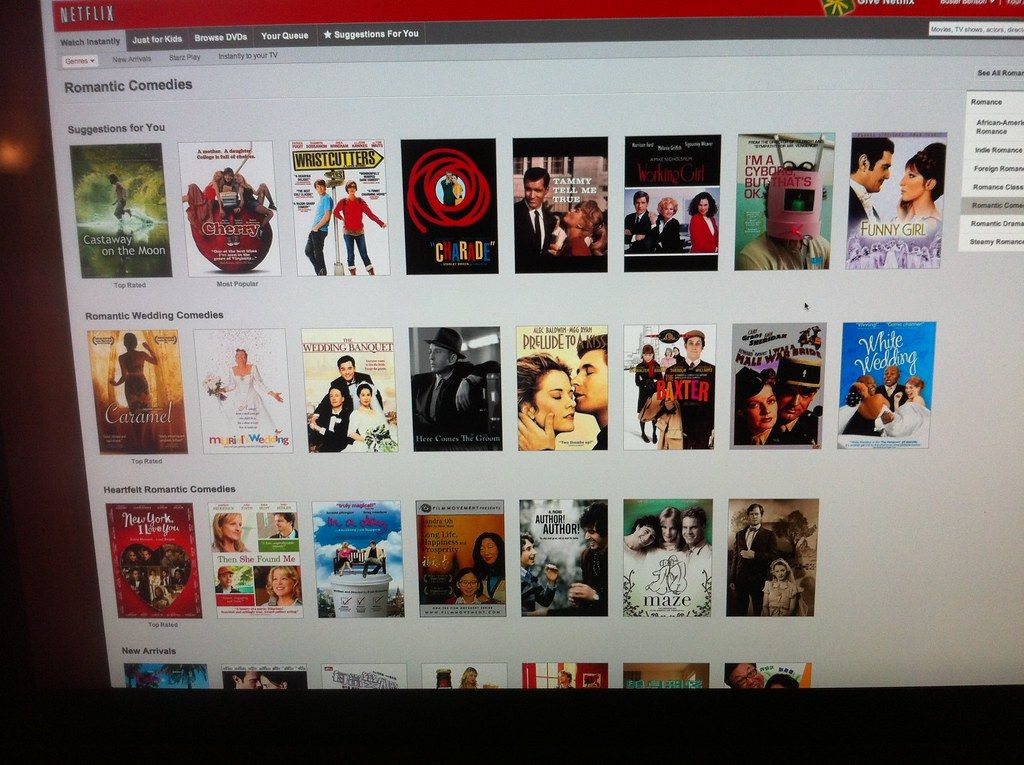Click the See All Romance button
The image size is (1024, 765).
pos(1000,73)
